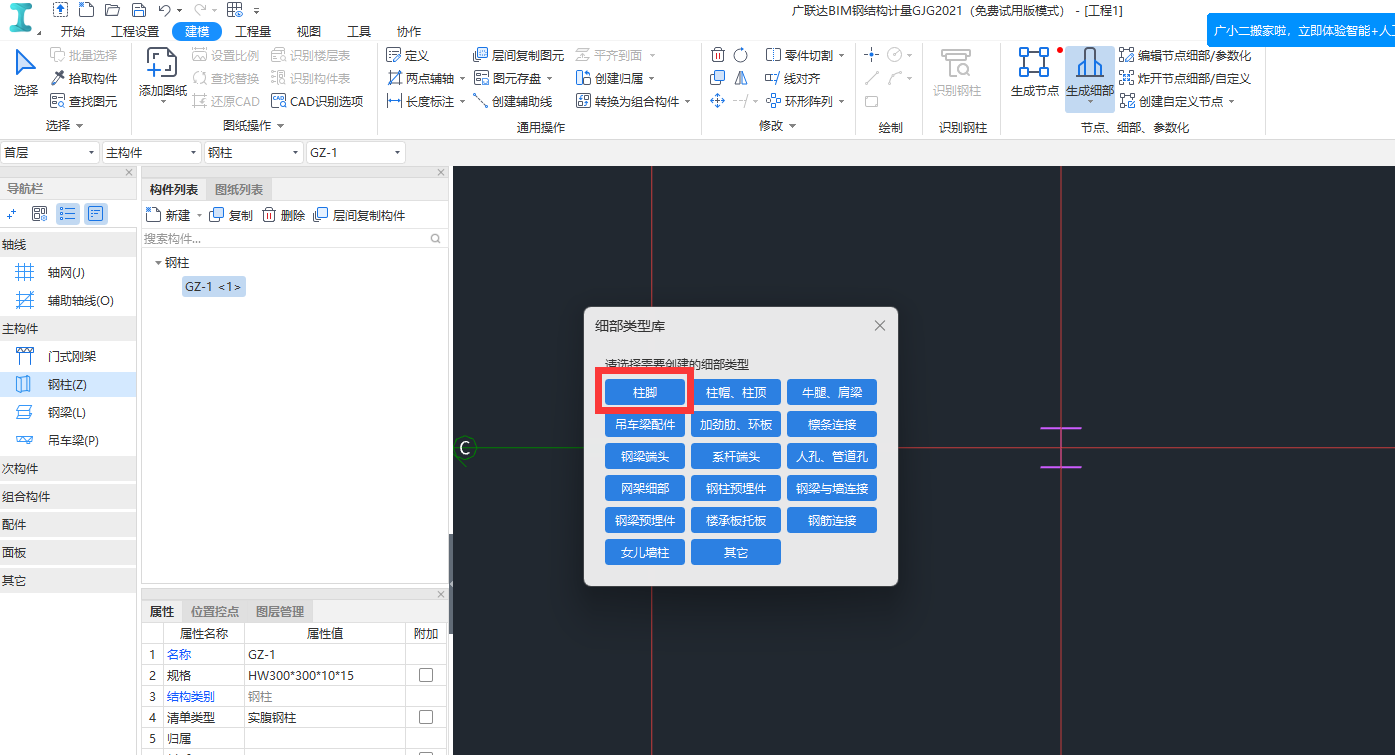Click 炸开节点细部/自定义

click(x=1185, y=78)
